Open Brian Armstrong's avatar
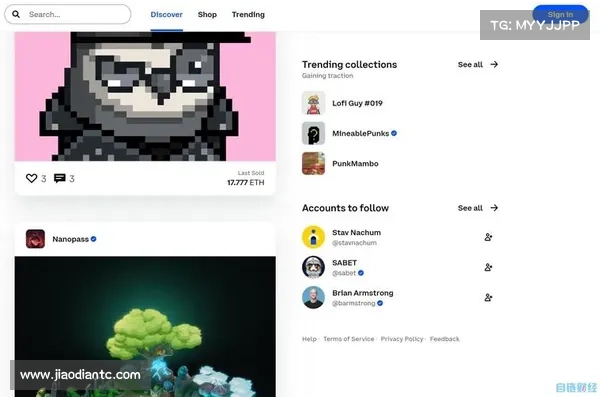 coord(313,297)
